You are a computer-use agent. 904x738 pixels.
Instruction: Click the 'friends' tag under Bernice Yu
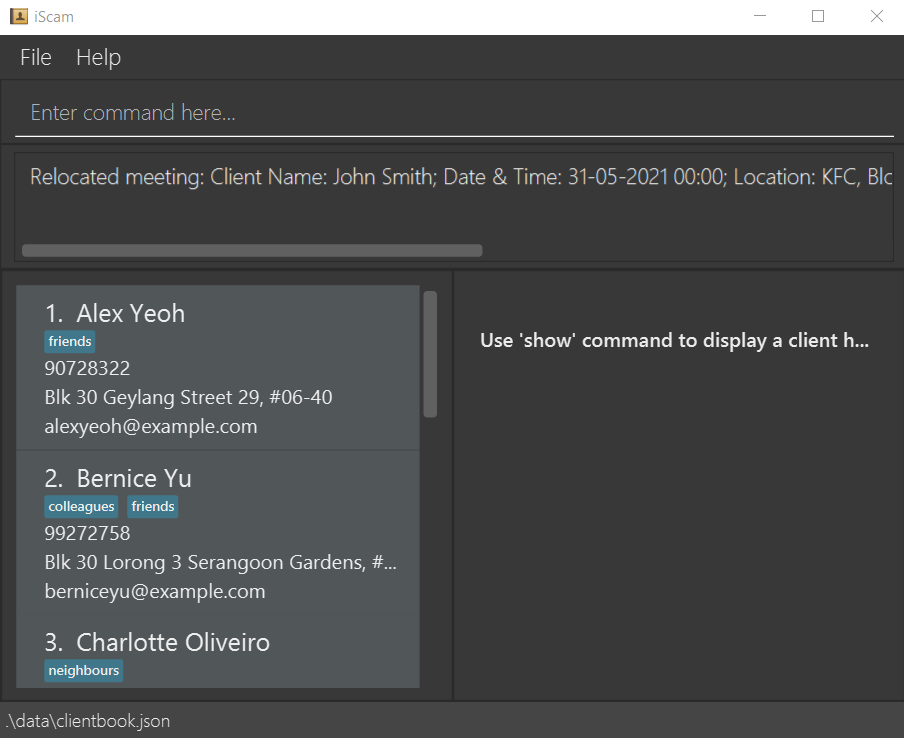(x=153, y=506)
